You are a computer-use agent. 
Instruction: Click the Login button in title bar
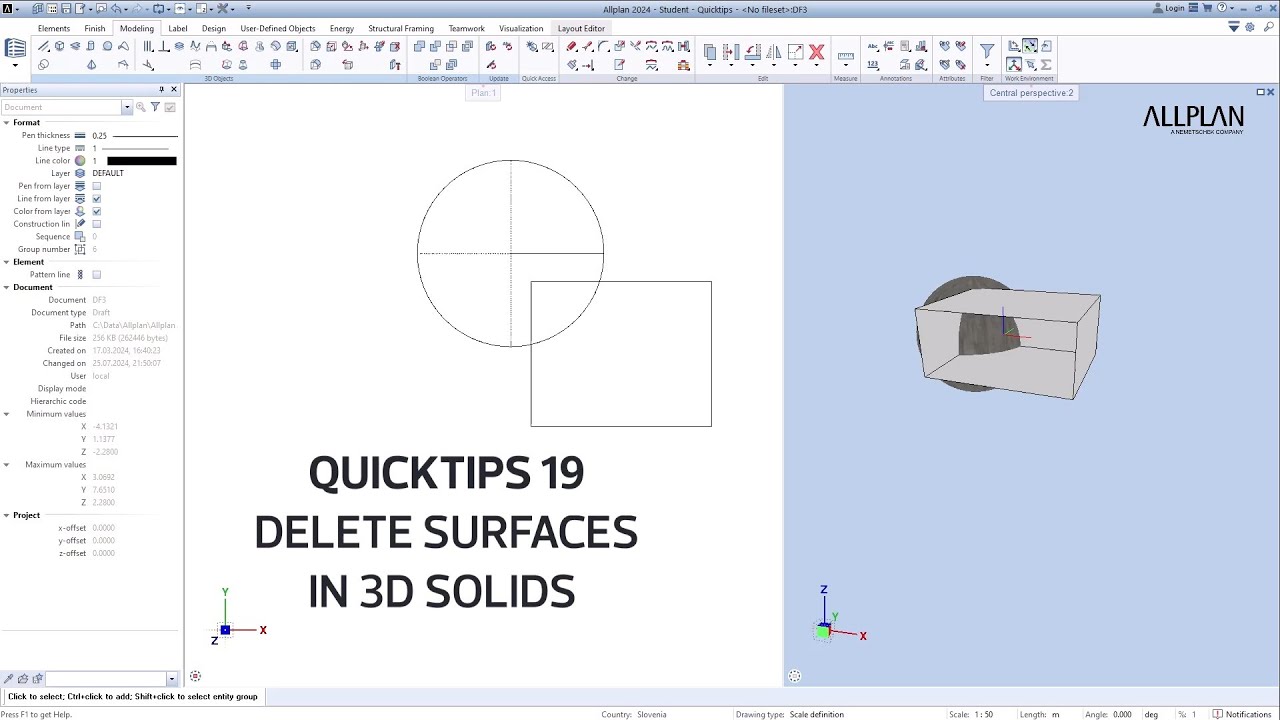pos(1169,8)
